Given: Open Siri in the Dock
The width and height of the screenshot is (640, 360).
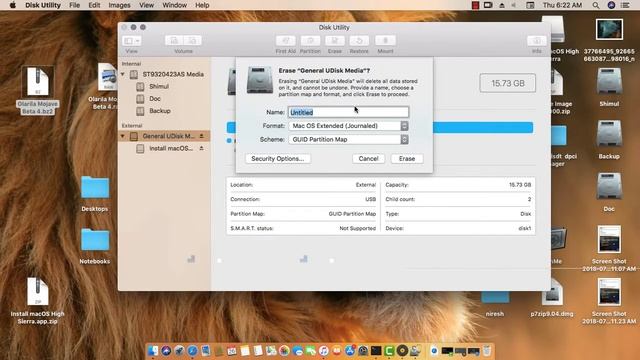Looking at the screenshot, I should point(166,351).
